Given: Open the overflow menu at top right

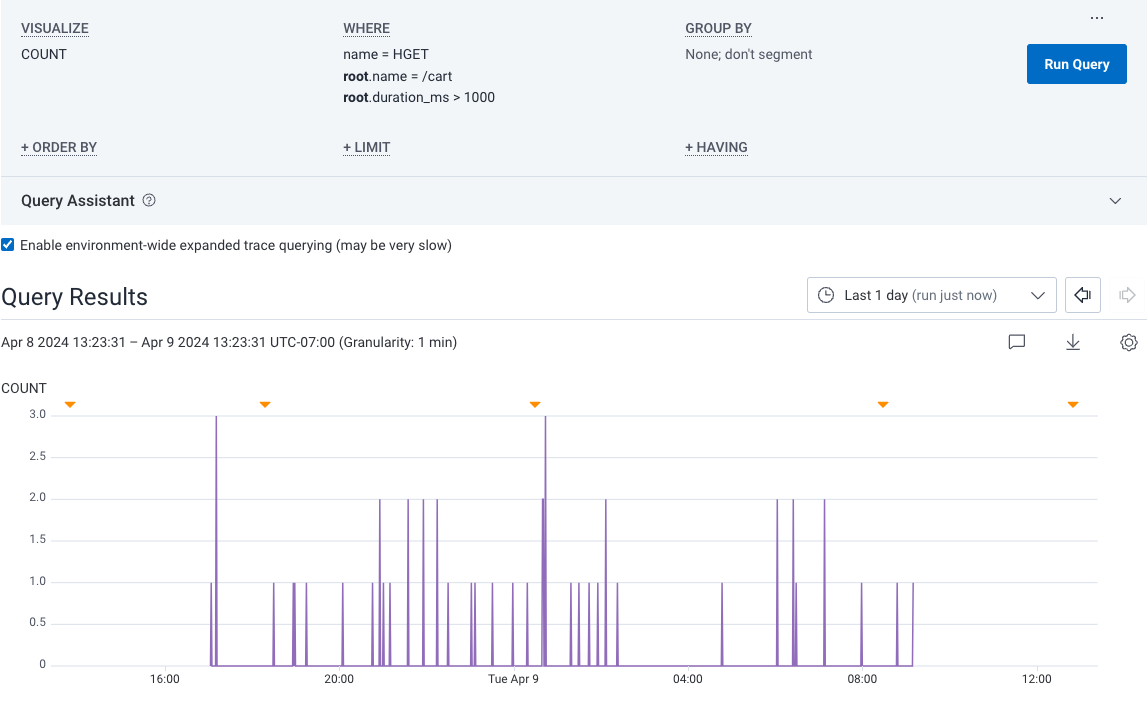Looking at the screenshot, I should [x=1097, y=17].
